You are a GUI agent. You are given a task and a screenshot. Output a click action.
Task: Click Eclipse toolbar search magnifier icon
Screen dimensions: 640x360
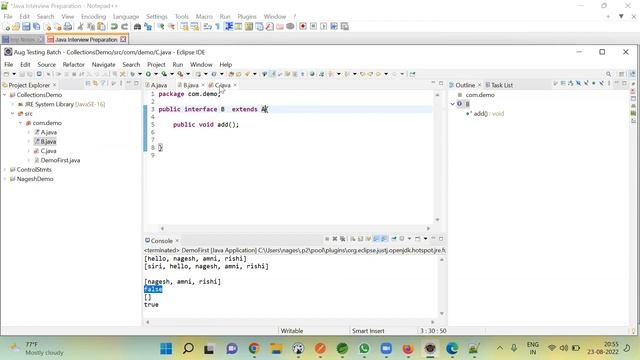tap(609, 74)
